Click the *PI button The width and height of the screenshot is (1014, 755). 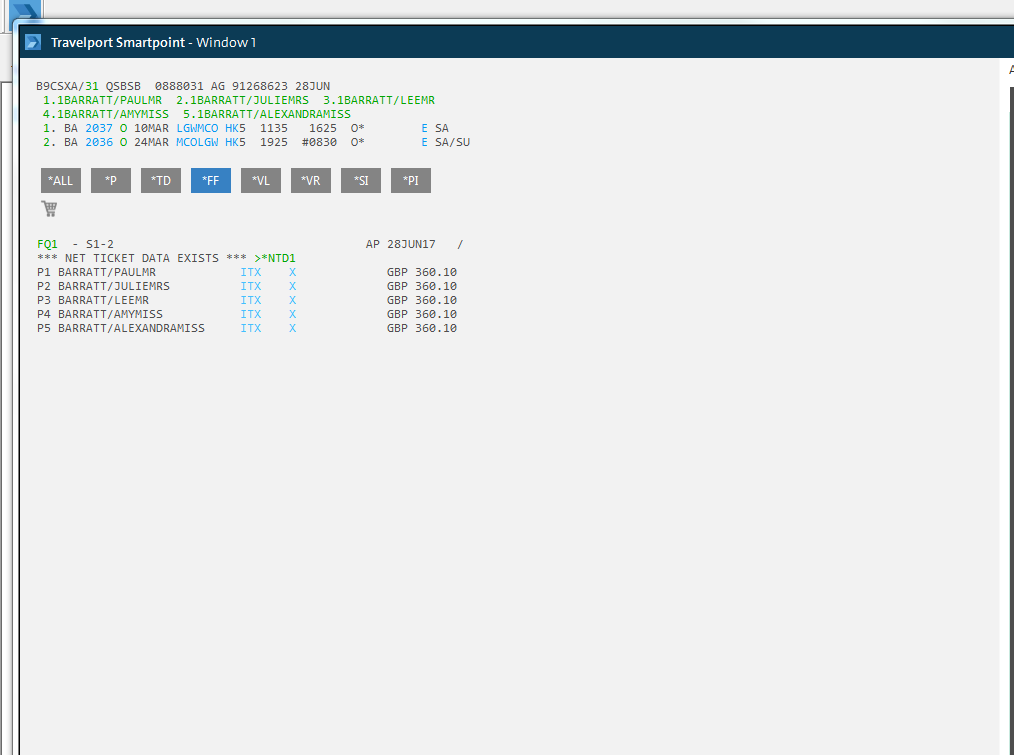(x=411, y=181)
